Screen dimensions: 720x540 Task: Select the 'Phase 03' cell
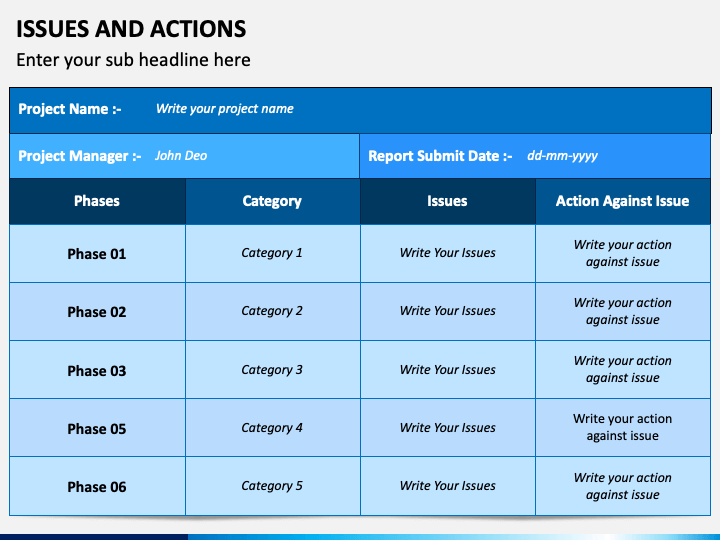coord(97,370)
